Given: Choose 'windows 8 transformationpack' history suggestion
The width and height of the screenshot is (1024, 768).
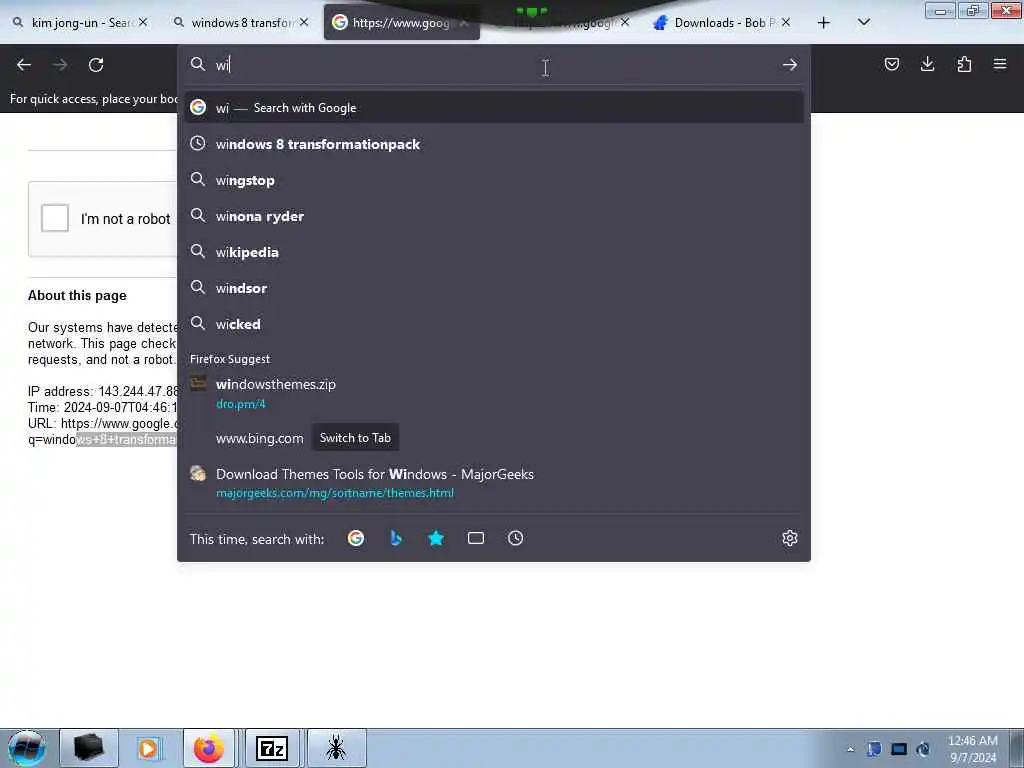Looking at the screenshot, I should (494, 144).
